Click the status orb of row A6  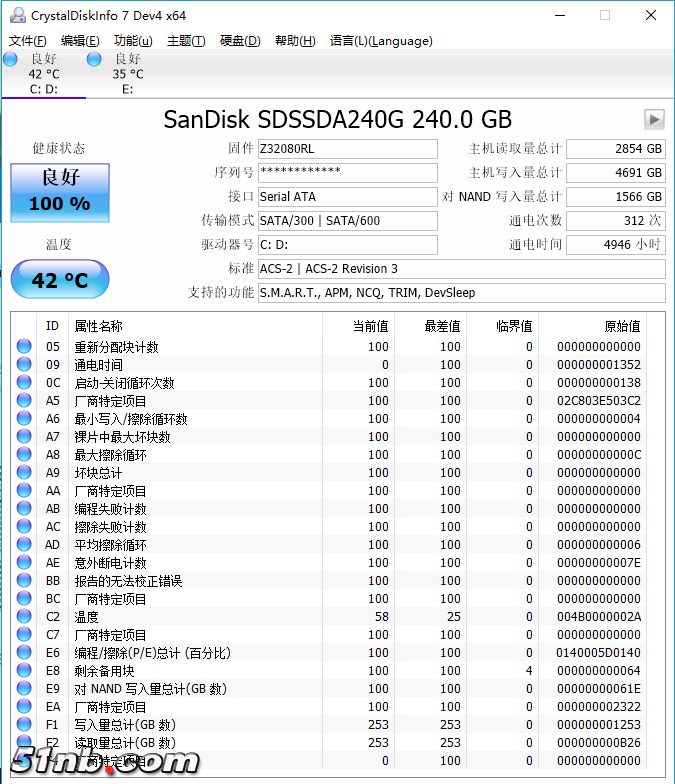click(x=24, y=418)
